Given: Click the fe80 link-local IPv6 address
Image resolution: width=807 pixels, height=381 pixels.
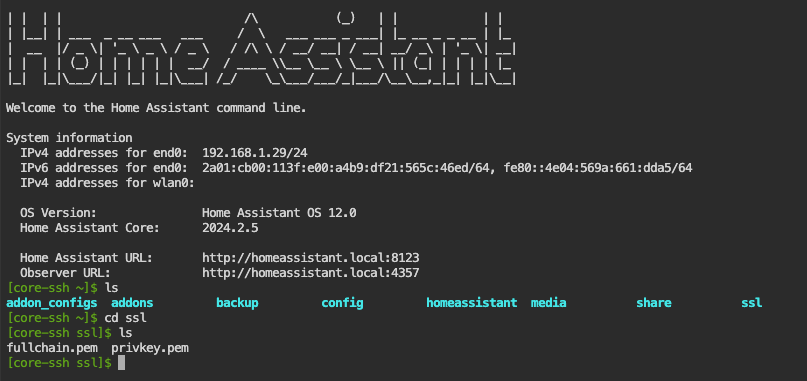Looking at the screenshot, I should click(598, 167).
